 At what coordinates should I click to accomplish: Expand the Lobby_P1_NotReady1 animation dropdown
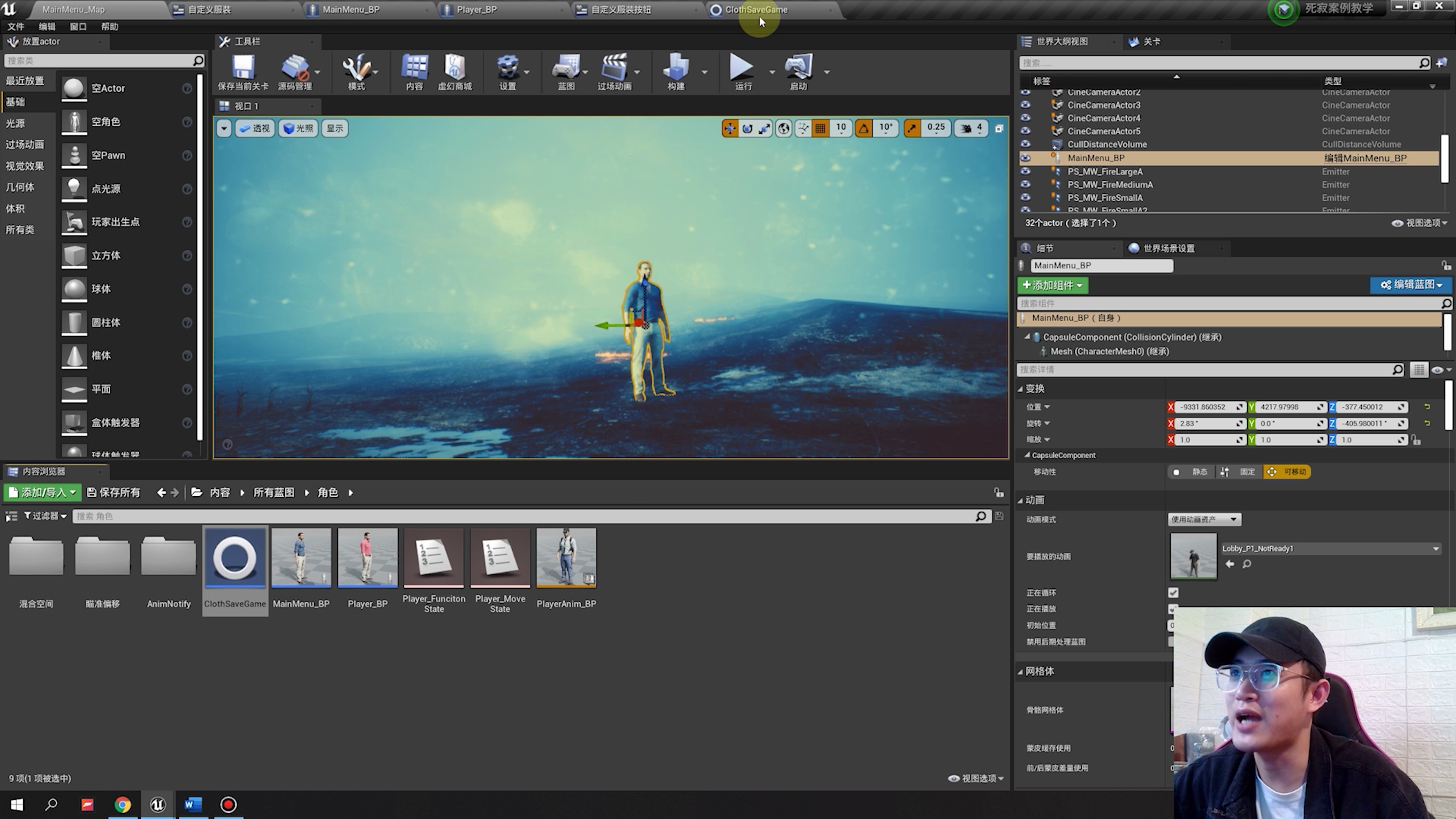[x=1435, y=548]
